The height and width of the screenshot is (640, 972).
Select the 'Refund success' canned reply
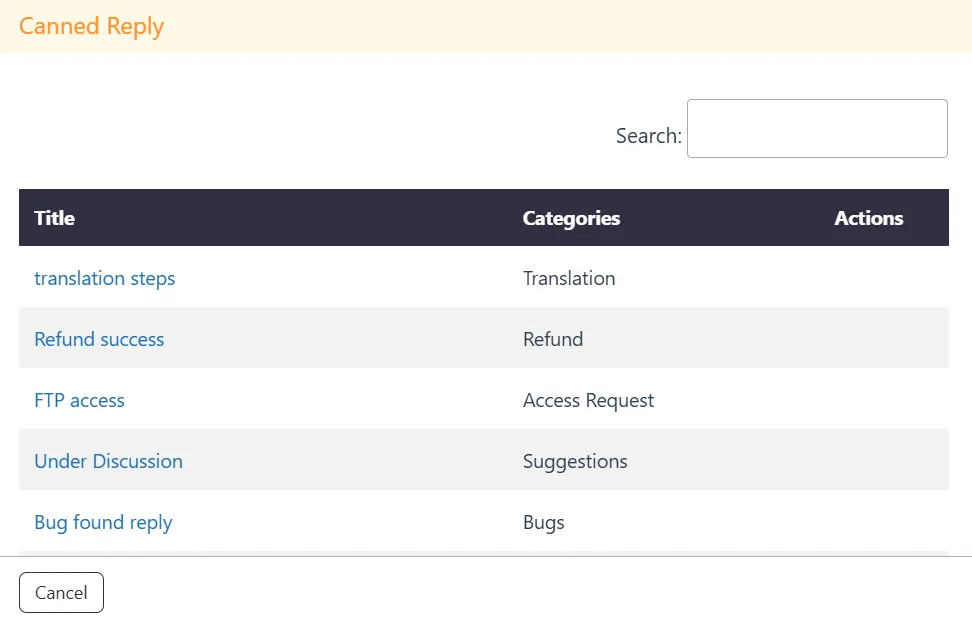[99, 339]
